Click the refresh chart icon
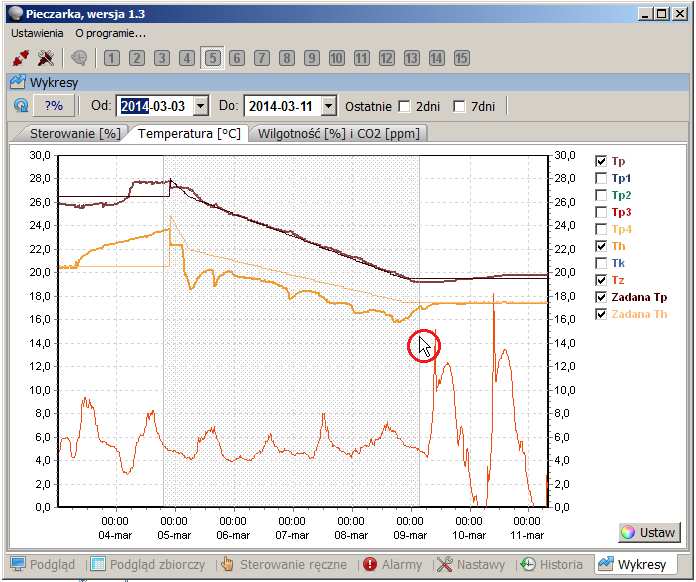Image resolution: width=696 pixels, height=582 pixels. click(21, 106)
